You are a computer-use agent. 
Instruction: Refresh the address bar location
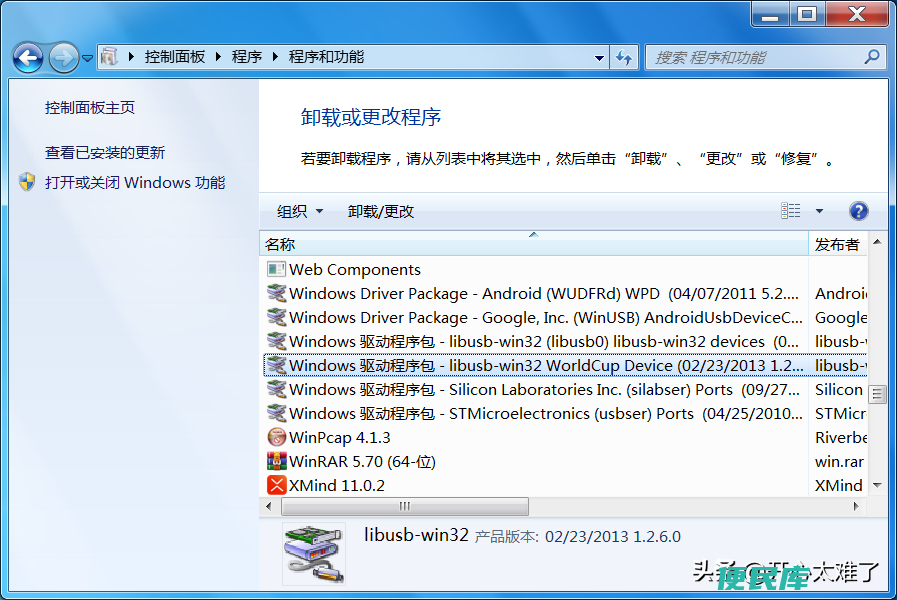tap(624, 57)
